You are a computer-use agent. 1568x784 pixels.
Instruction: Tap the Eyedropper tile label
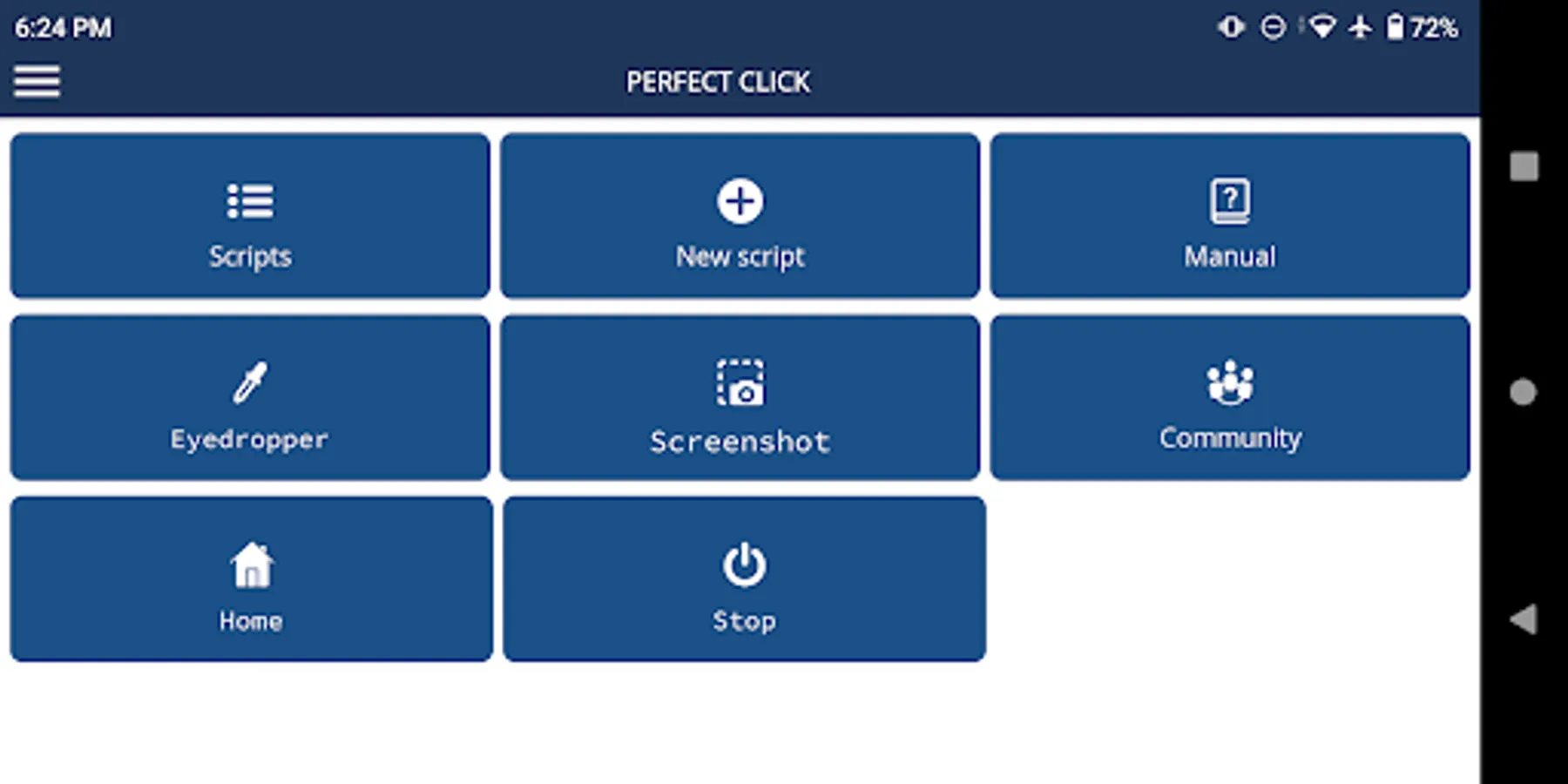(x=250, y=439)
